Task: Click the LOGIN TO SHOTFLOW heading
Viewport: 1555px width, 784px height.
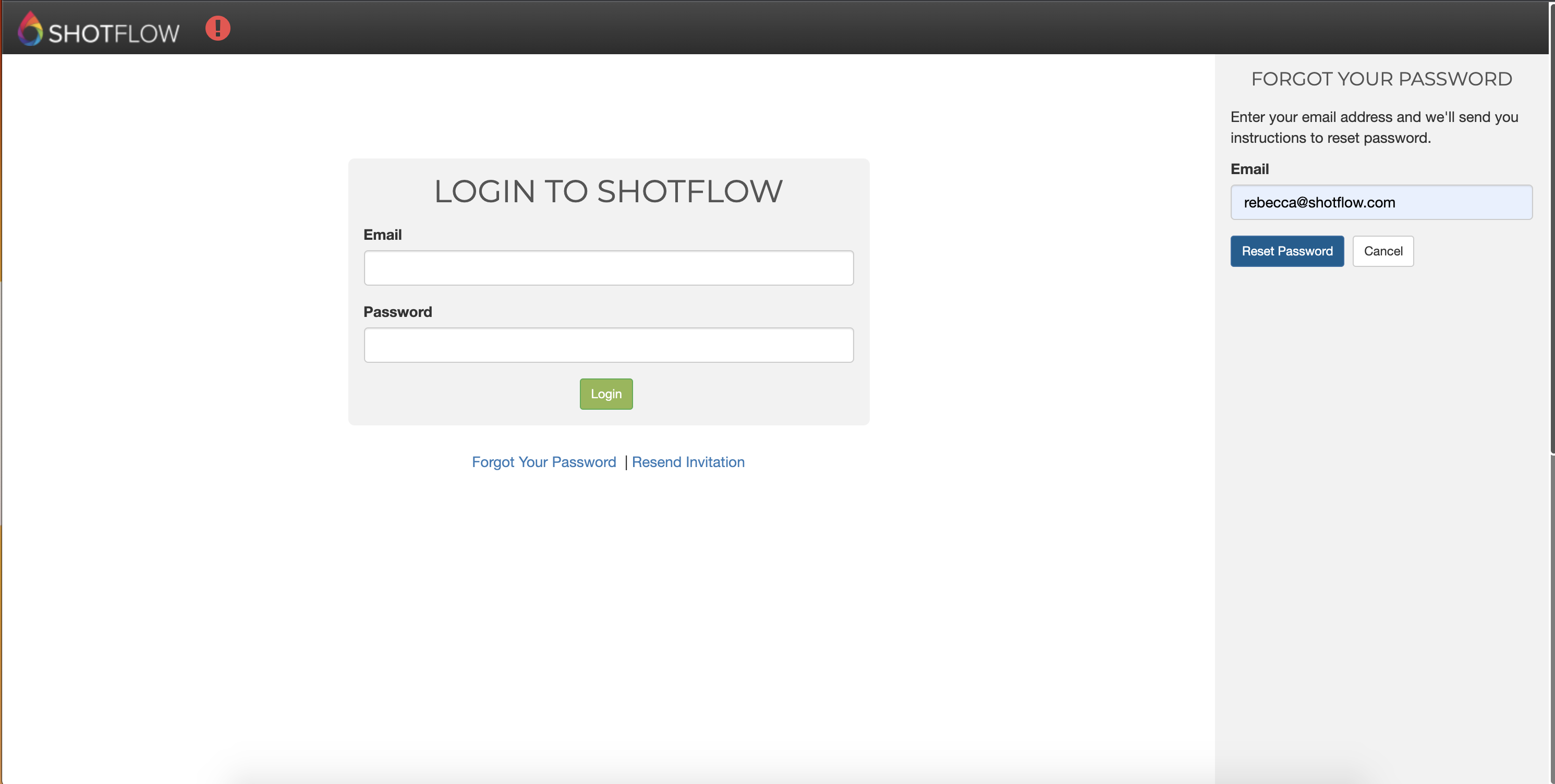Action: [x=608, y=191]
